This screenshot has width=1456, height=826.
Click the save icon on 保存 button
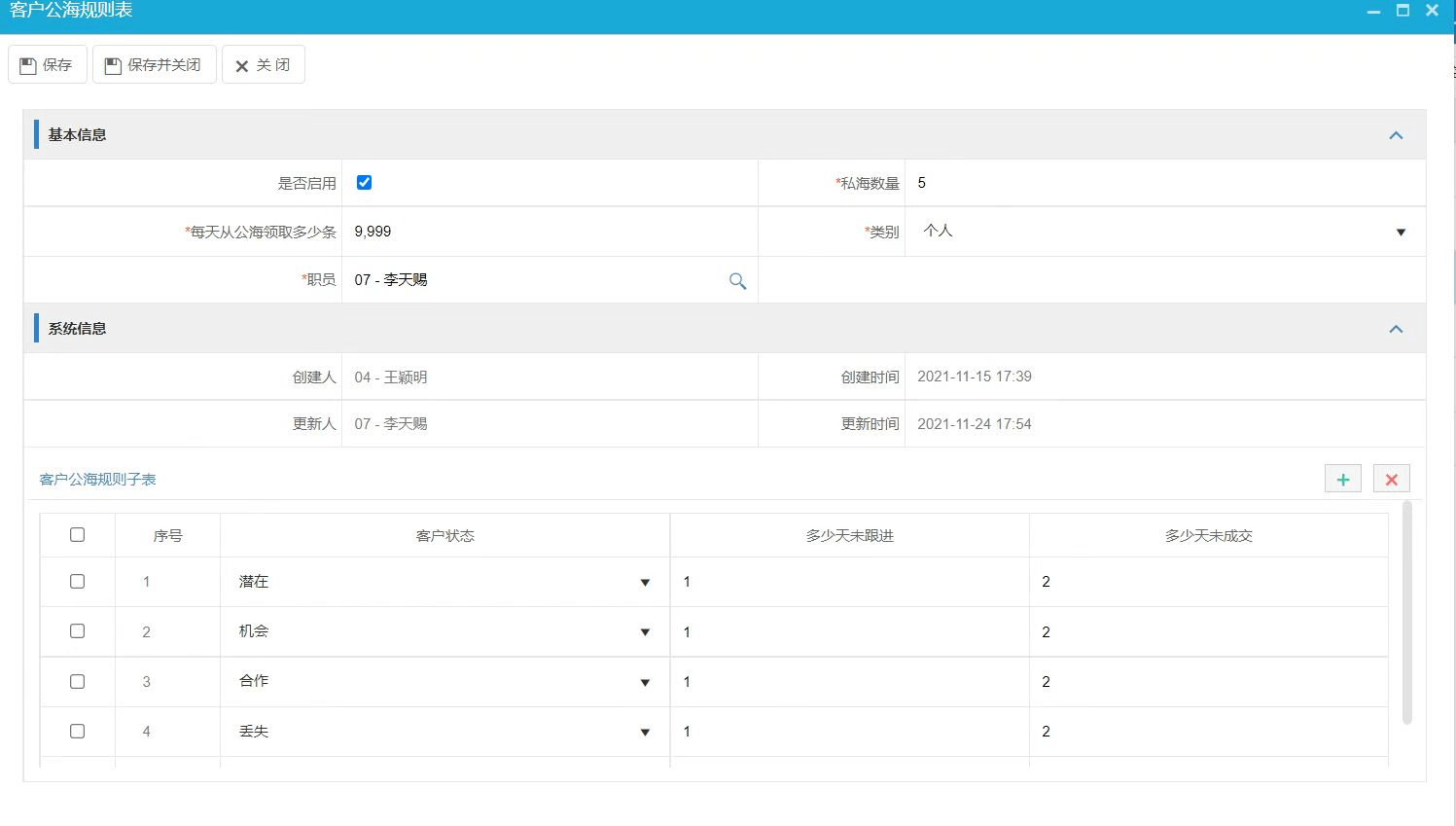tap(26, 64)
